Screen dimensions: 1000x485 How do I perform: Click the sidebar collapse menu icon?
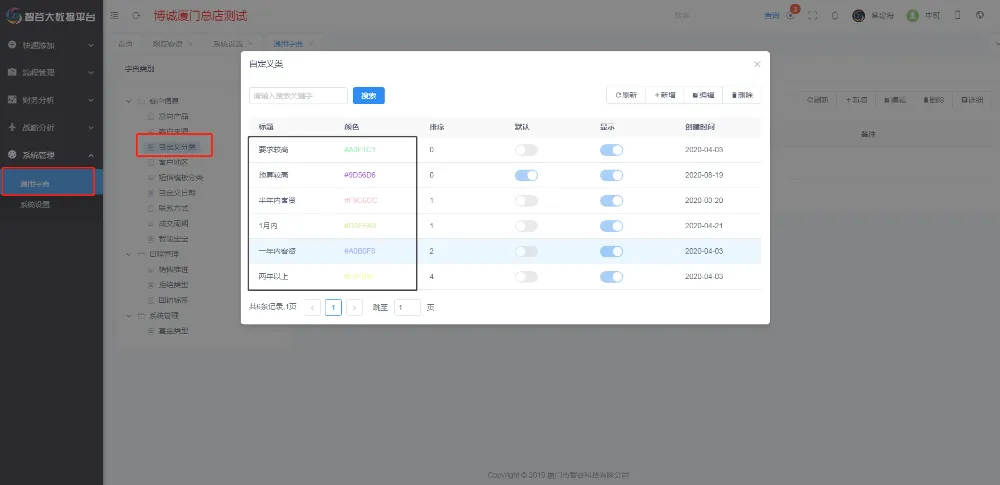coord(113,15)
